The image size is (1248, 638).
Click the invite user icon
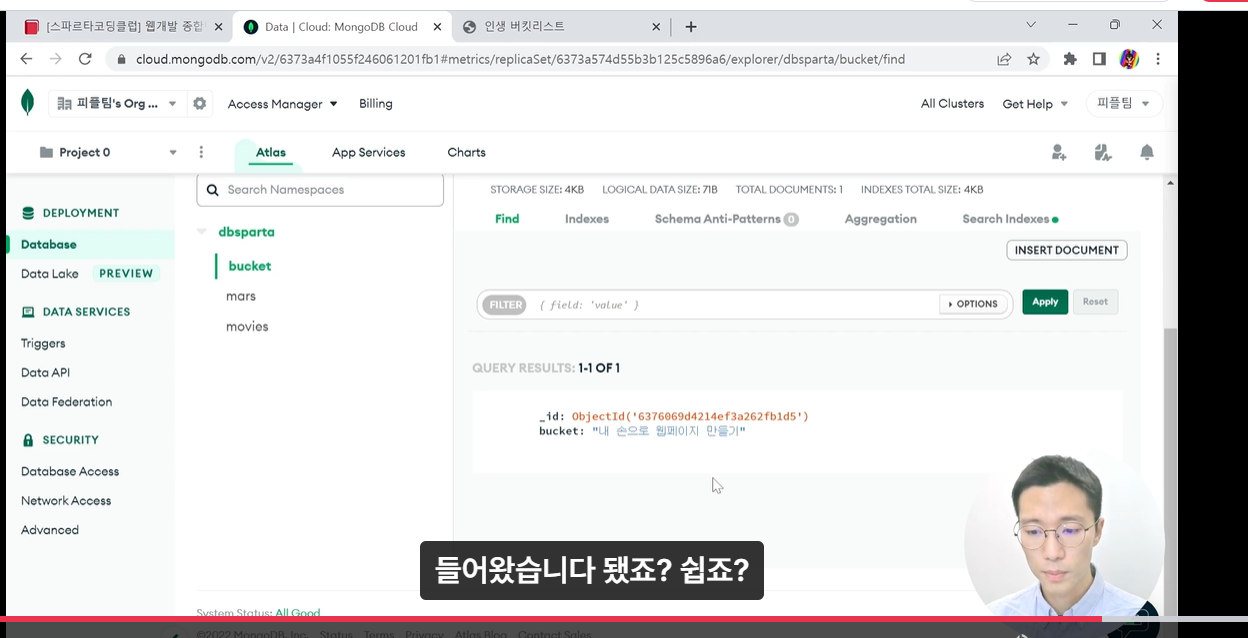click(1059, 152)
